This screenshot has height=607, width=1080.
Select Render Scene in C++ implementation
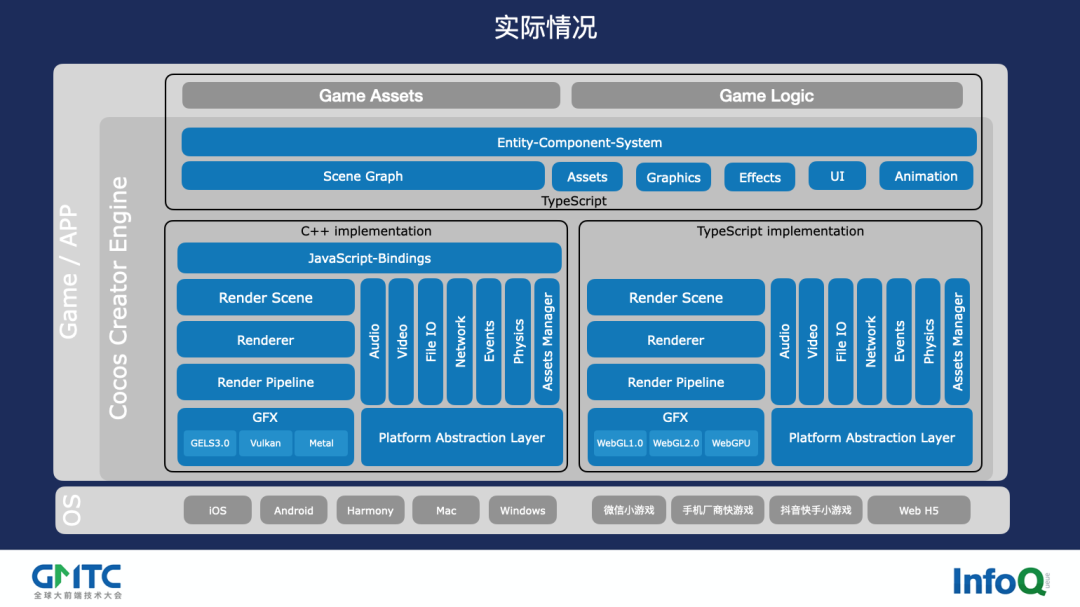coord(266,298)
